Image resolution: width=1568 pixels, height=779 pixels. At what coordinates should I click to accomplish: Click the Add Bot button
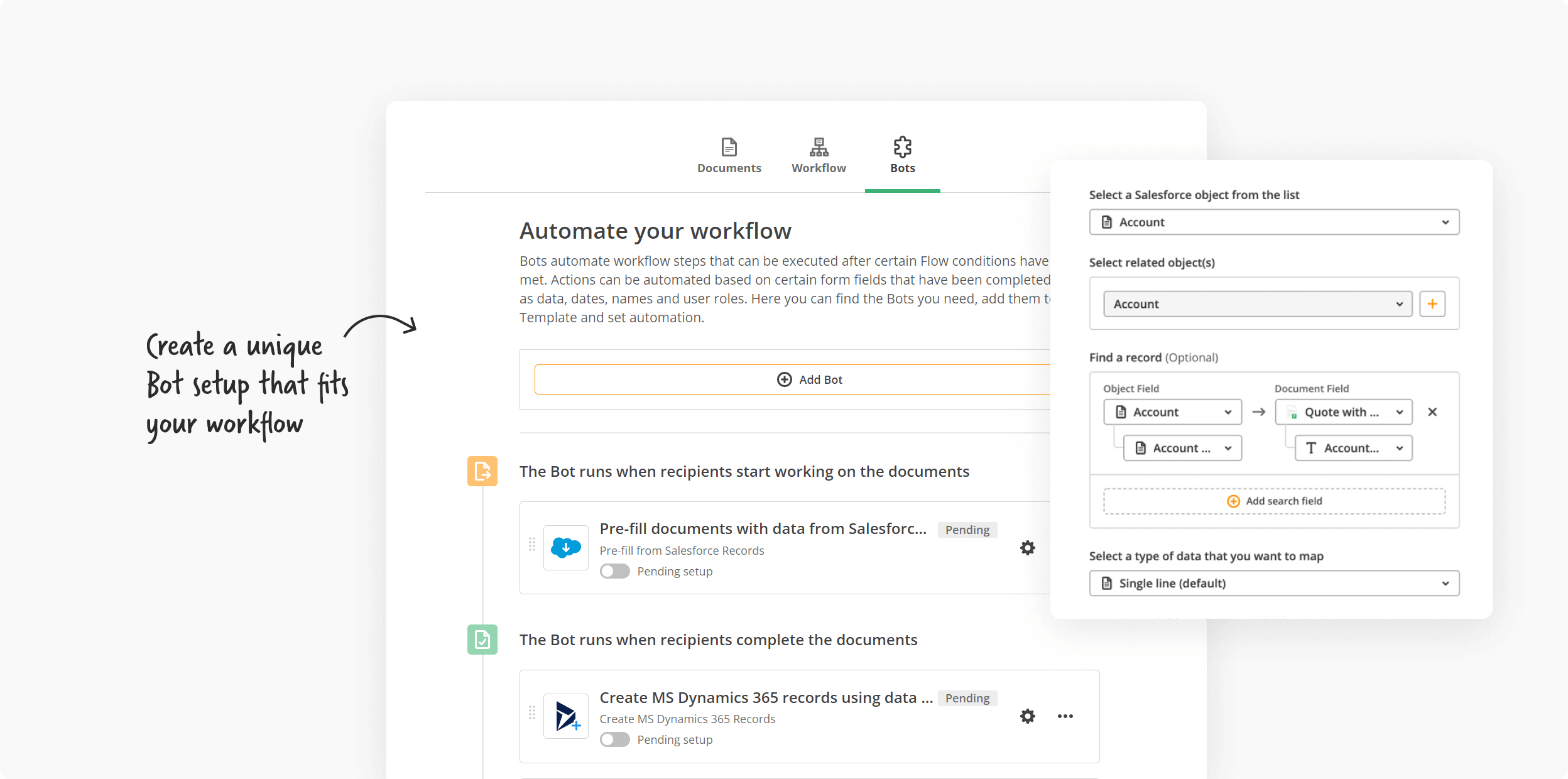click(x=810, y=379)
